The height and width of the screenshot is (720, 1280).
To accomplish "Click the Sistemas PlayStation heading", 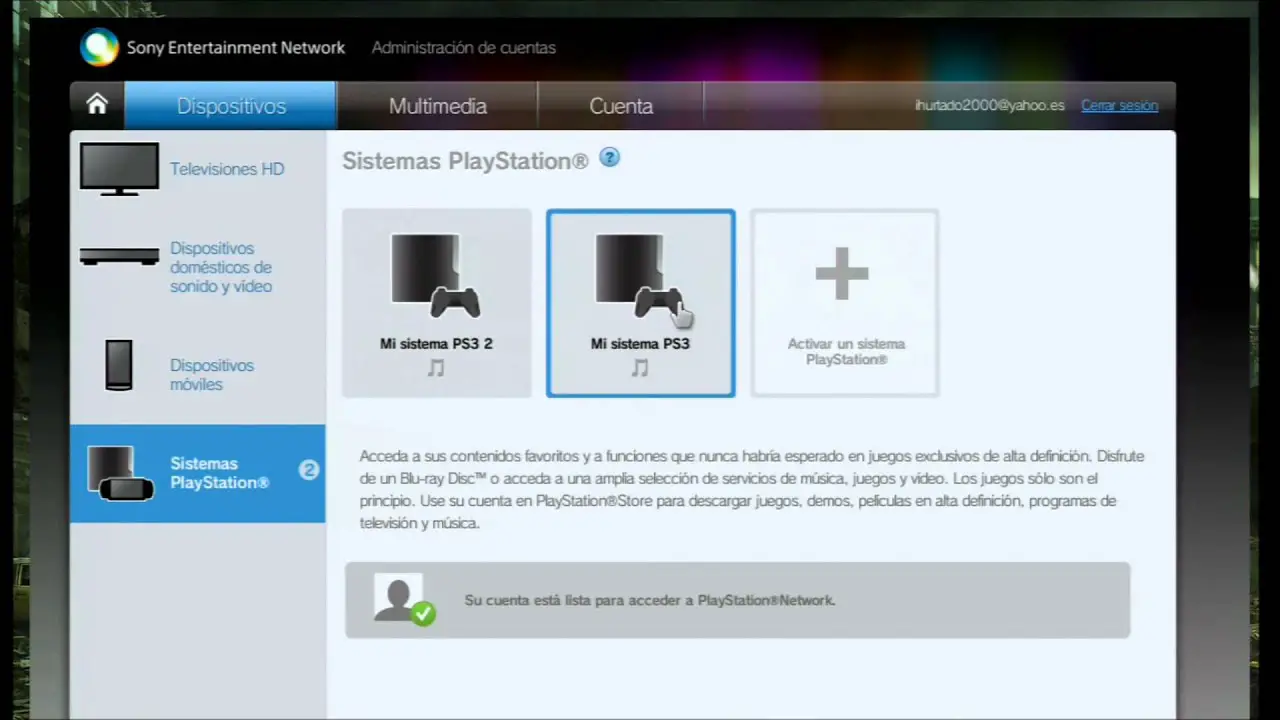I will tap(465, 161).
